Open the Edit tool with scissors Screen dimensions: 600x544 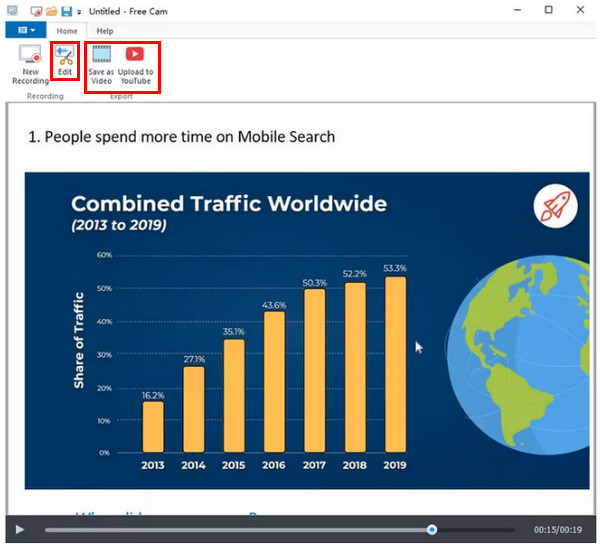tap(65, 60)
